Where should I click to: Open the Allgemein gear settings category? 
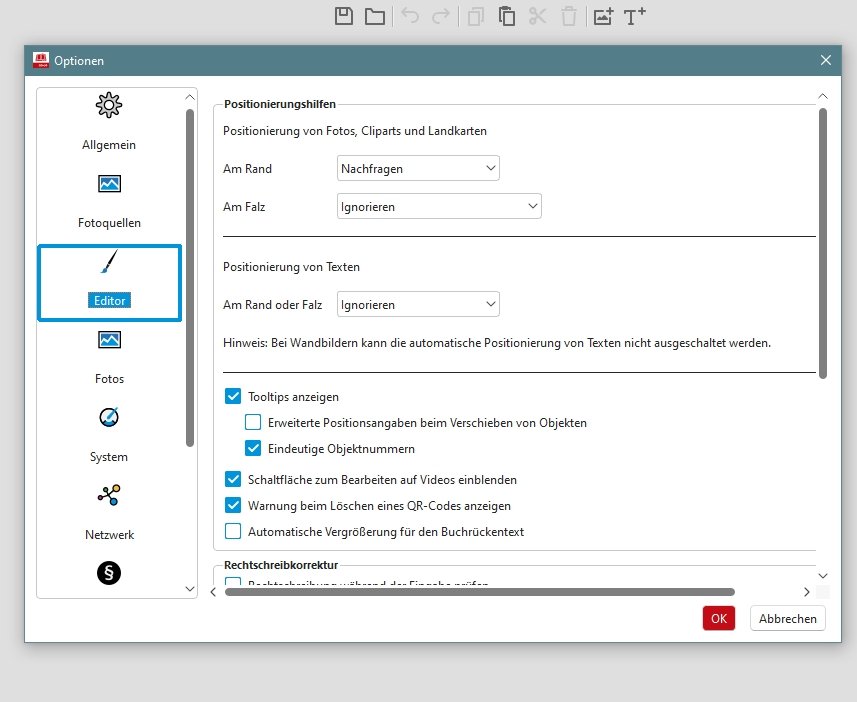coord(109,105)
